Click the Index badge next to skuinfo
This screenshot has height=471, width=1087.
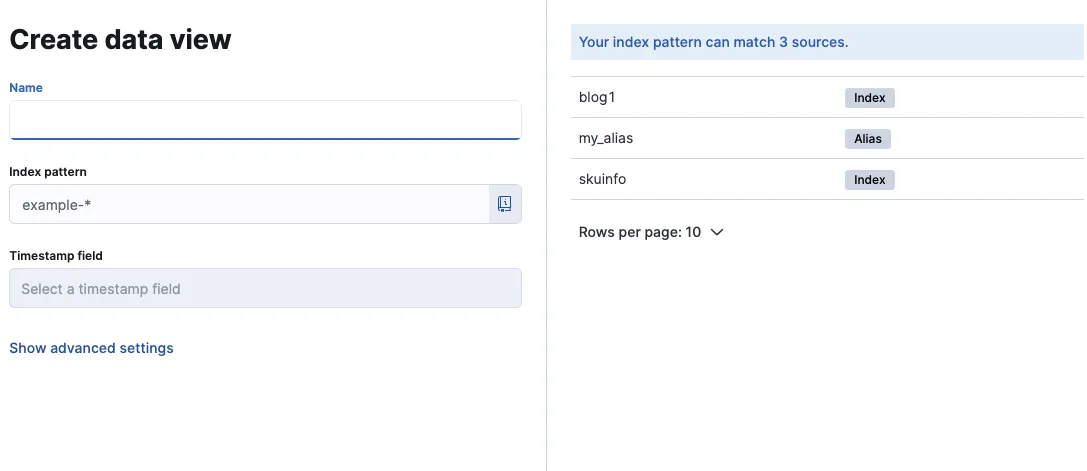coord(869,180)
